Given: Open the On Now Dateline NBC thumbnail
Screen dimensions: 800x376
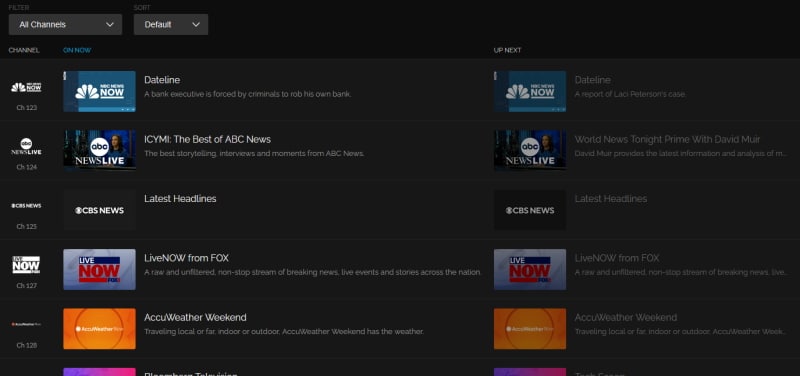Looking at the screenshot, I should click(99, 91).
